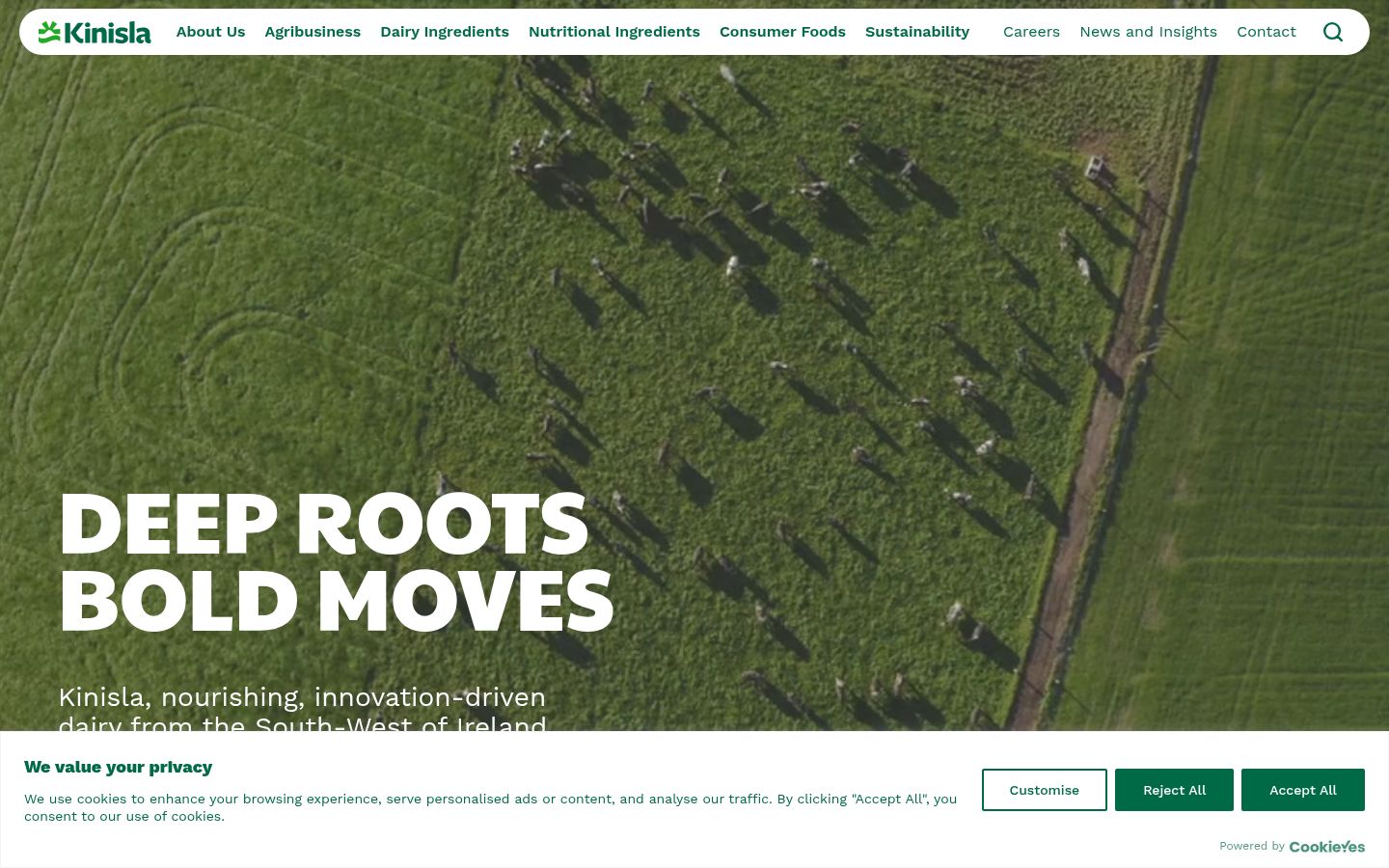Image resolution: width=1389 pixels, height=868 pixels.
Task: Open the search magnifier icon
Action: [1333, 32]
